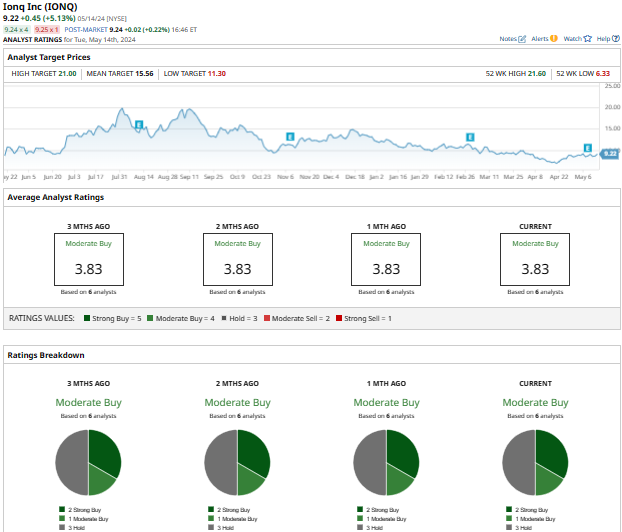Click Moderate Buy title above CURRENT pie
The height and width of the screenshot is (532, 622).
coord(535,403)
